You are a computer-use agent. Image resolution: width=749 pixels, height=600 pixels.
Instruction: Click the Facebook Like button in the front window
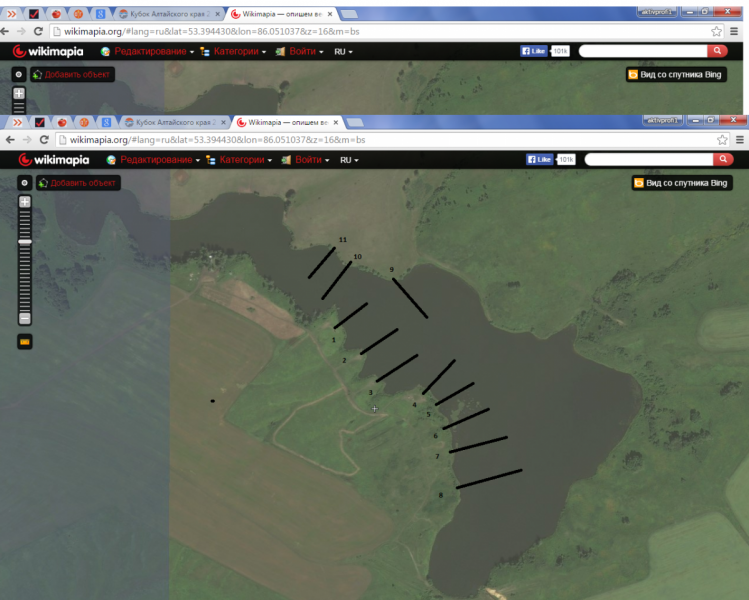click(x=540, y=160)
